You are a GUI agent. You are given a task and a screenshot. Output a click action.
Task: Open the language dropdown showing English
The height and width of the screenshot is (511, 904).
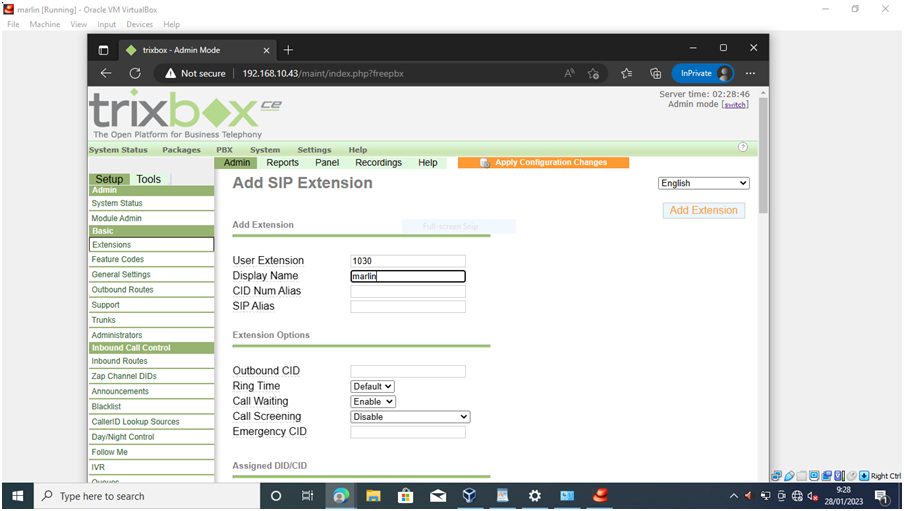point(703,183)
